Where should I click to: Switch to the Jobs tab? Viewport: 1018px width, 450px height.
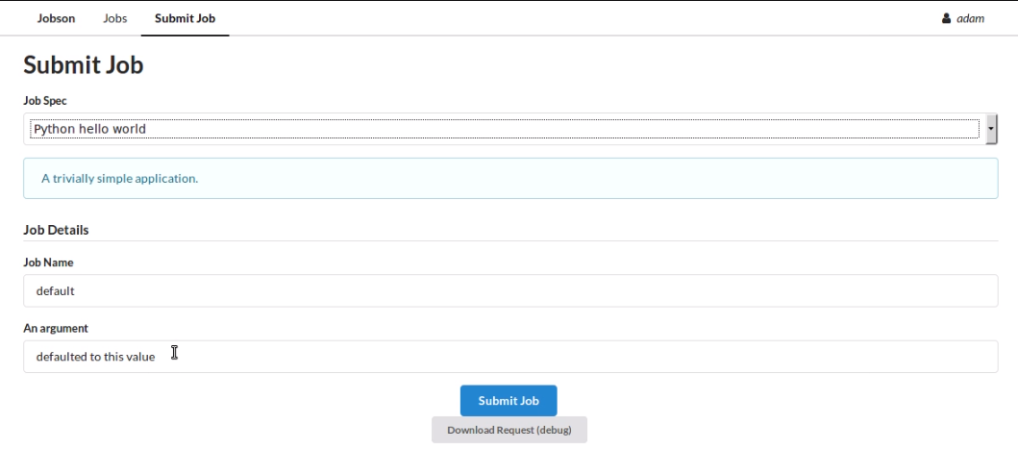coord(115,18)
